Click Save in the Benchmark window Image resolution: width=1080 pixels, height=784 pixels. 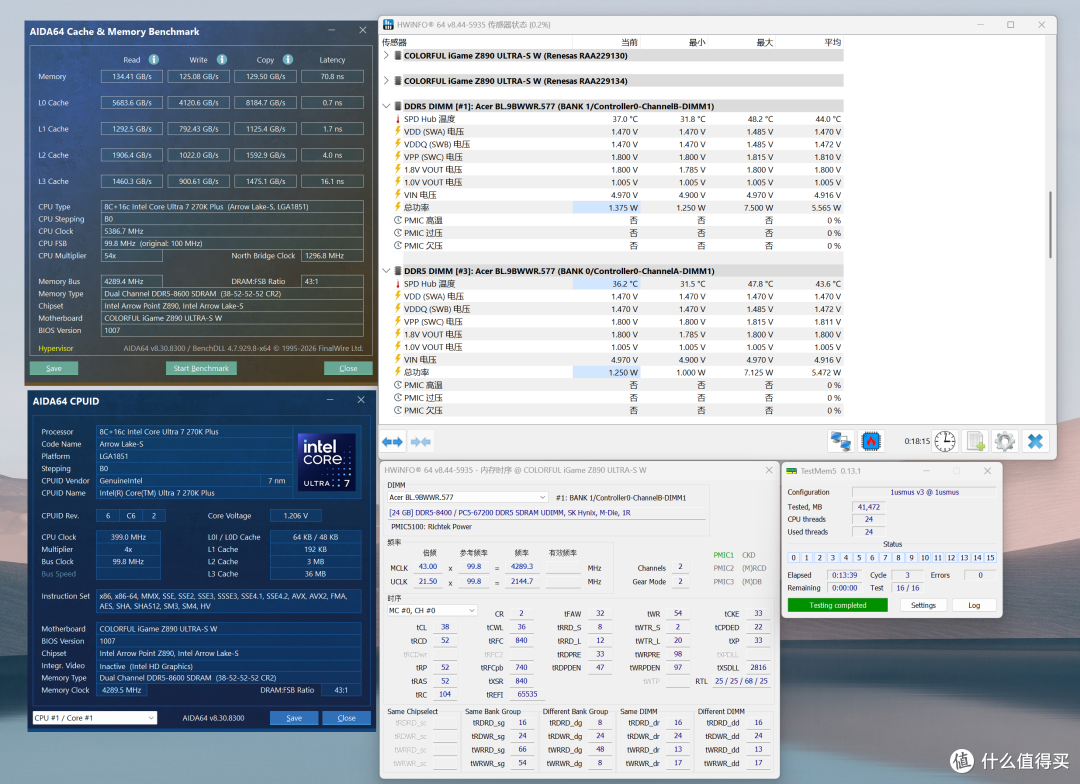click(x=54, y=369)
